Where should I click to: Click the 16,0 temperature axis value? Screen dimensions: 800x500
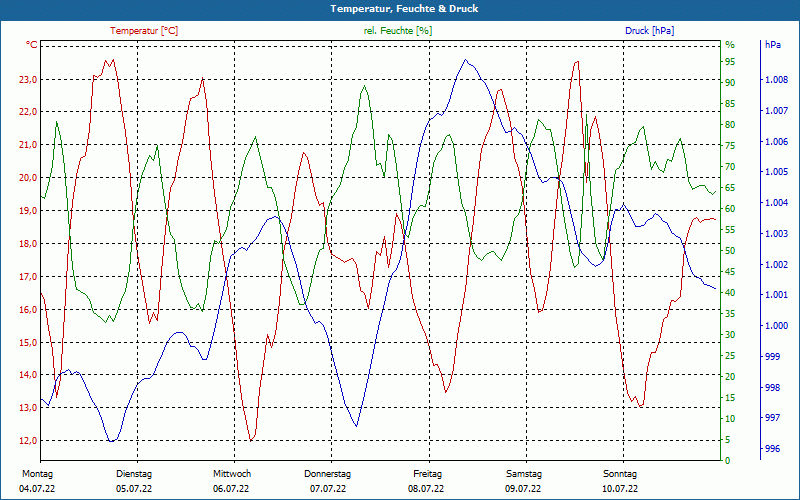pyautogui.click(x=28, y=309)
